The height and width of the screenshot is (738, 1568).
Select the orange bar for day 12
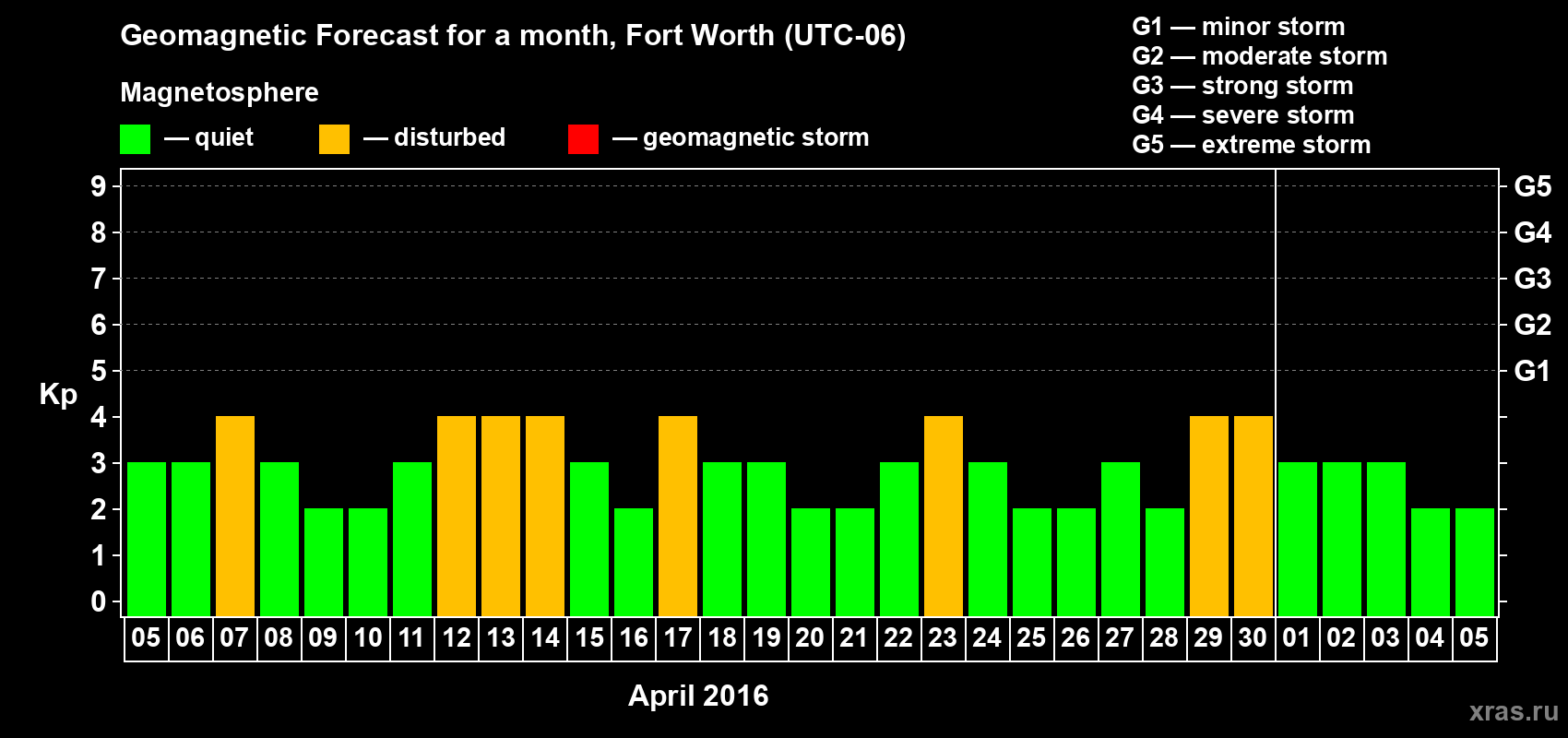coord(457,517)
